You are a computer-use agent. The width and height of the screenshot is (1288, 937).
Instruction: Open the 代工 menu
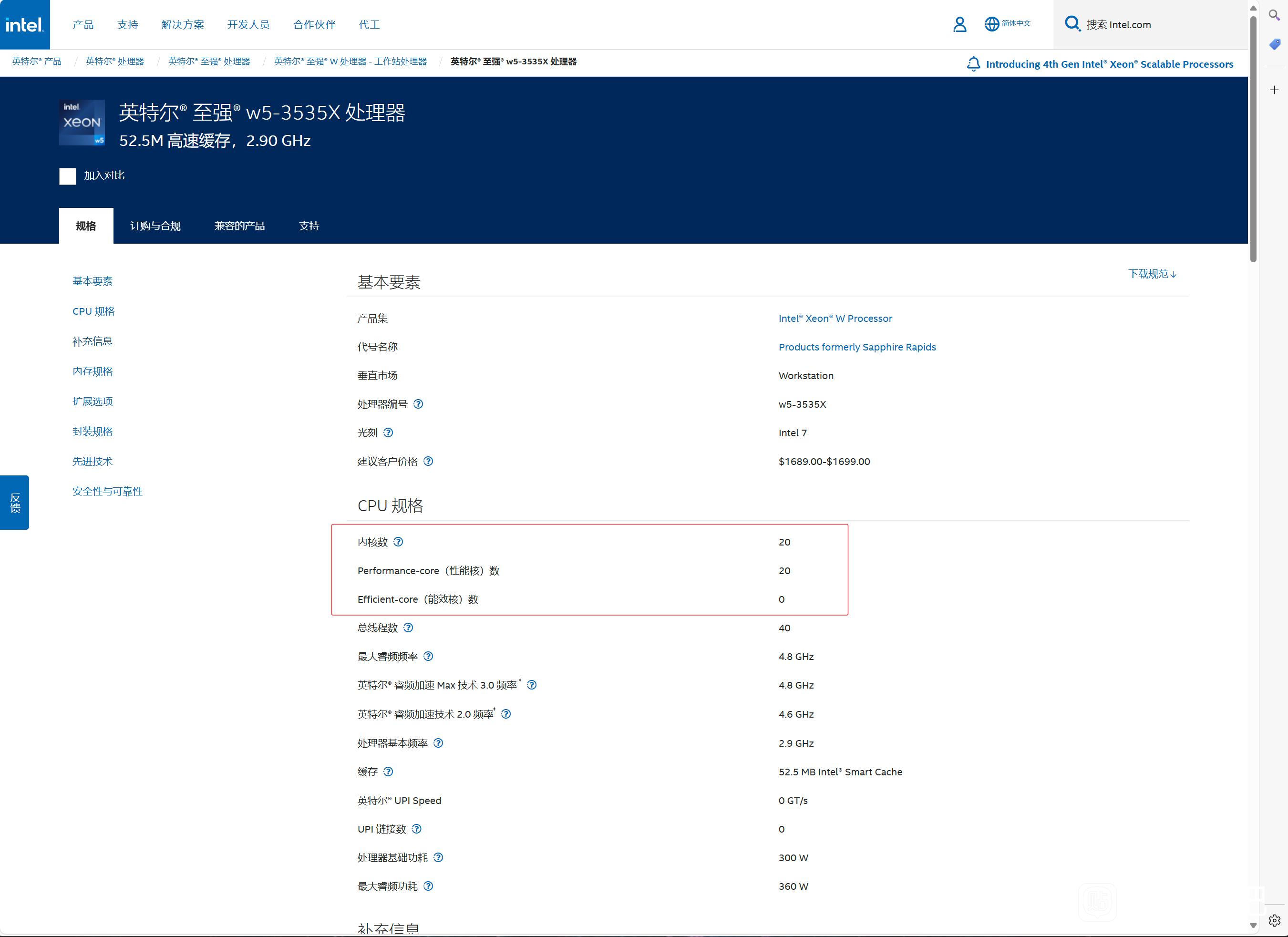(x=370, y=24)
